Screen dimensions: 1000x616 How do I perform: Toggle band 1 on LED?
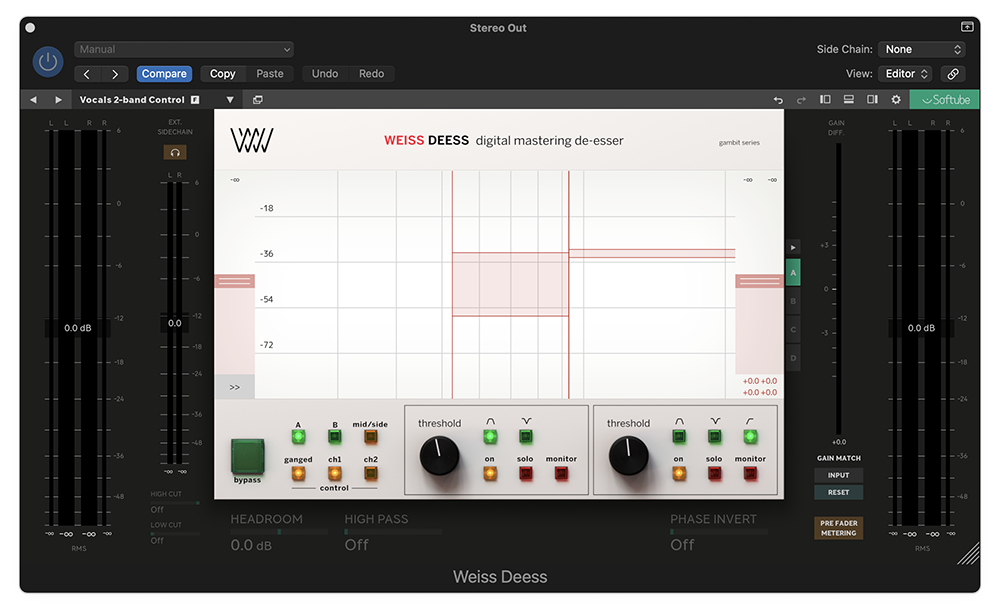[490, 473]
